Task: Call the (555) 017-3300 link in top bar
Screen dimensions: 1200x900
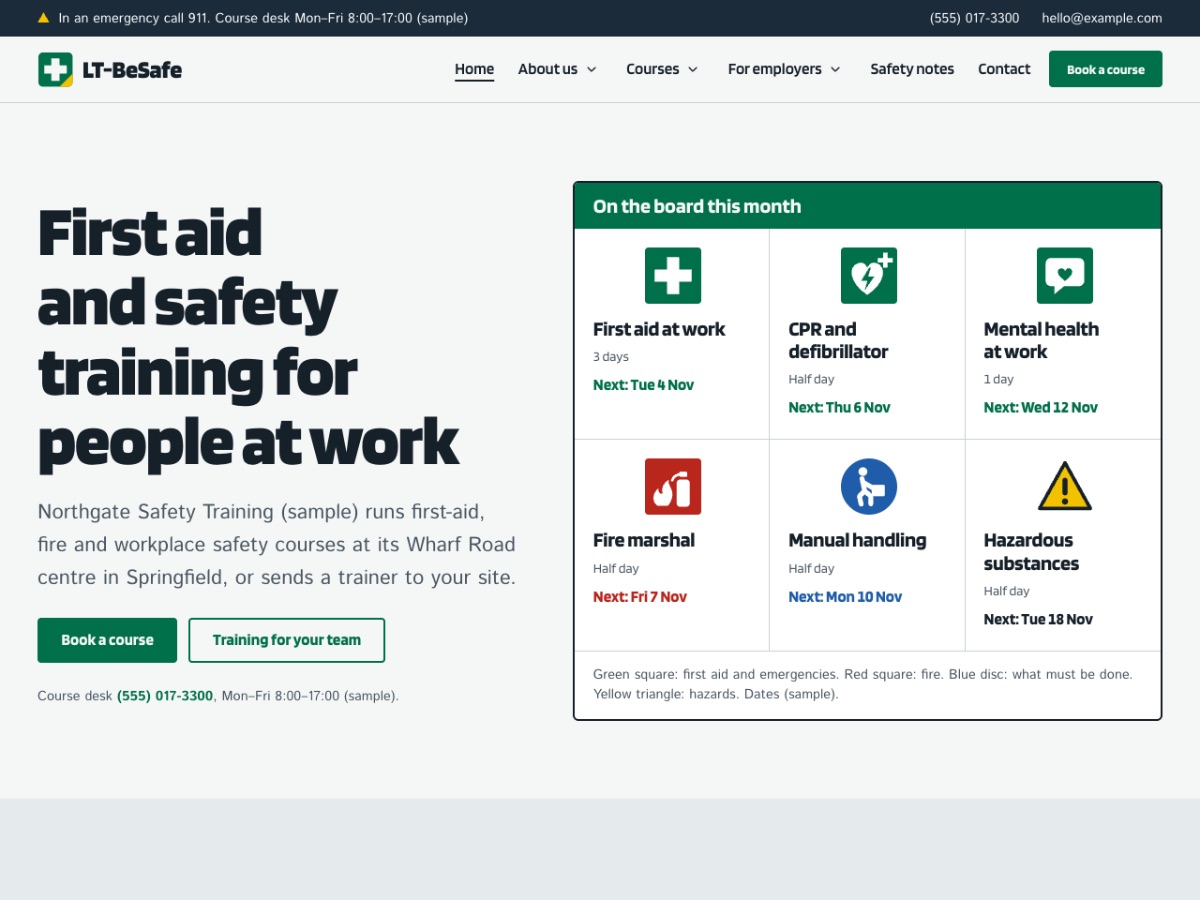Action: point(974,18)
